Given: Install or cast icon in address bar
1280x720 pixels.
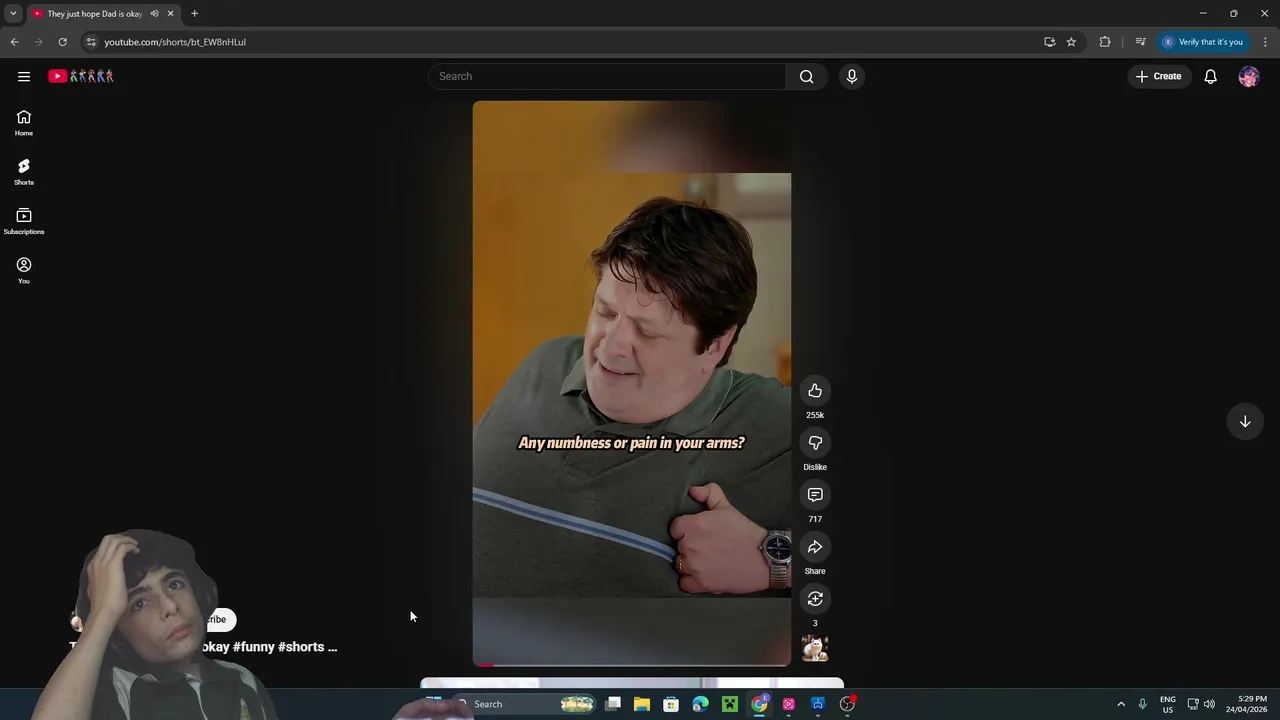Looking at the screenshot, I should pyautogui.click(x=1049, y=42).
